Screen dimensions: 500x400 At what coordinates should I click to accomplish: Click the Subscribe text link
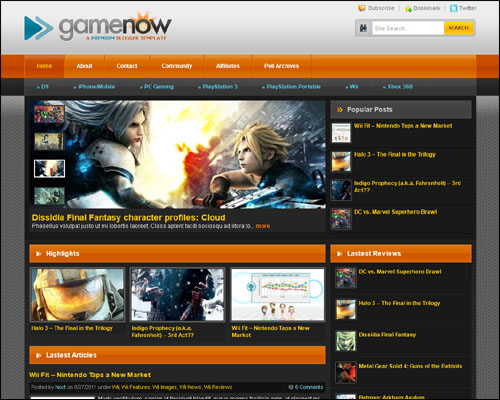click(381, 8)
